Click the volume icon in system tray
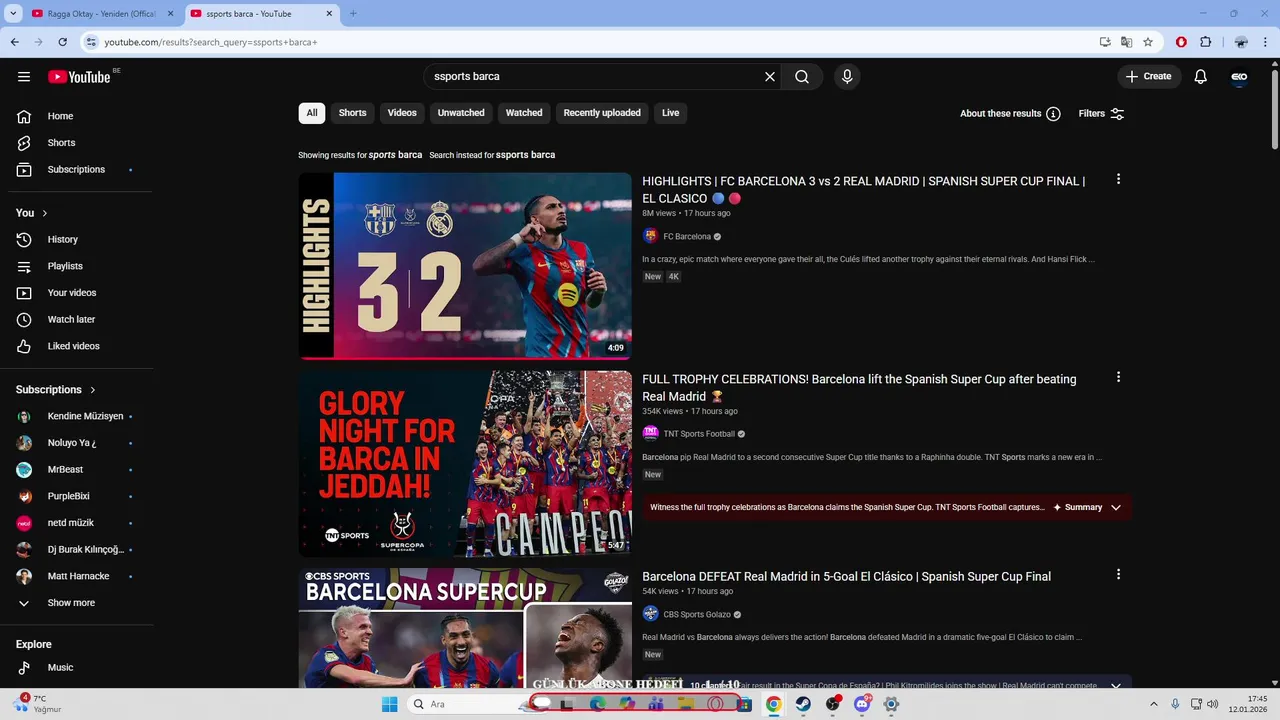Image resolution: width=1280 pixels, height=720 pixels. [x=1212, y=704]
